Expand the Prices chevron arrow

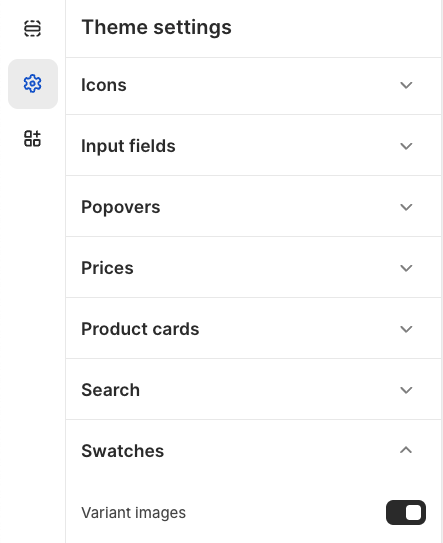[x=406, y=268]
